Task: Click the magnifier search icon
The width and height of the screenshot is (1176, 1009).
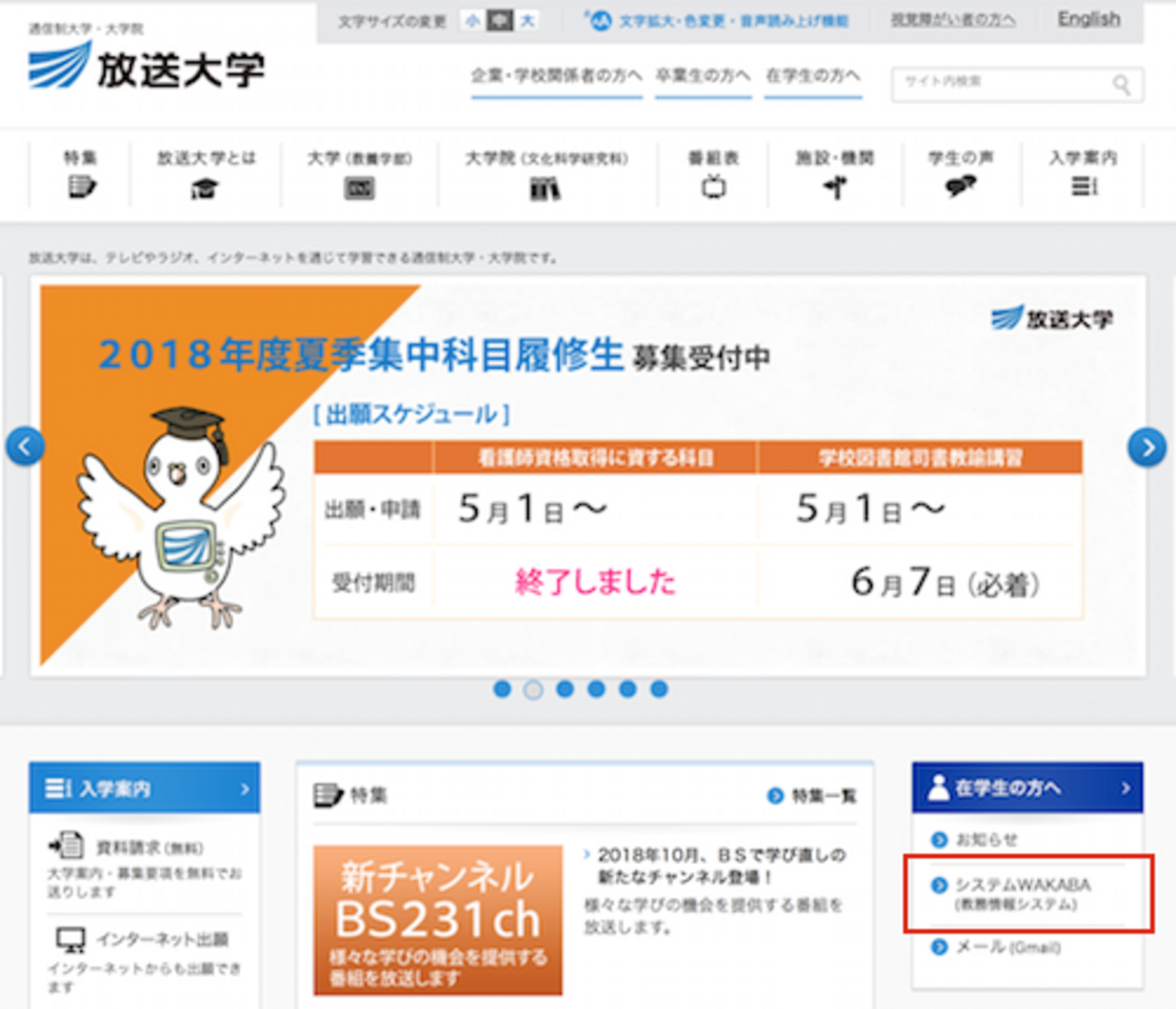Action: click(1122, 85)
